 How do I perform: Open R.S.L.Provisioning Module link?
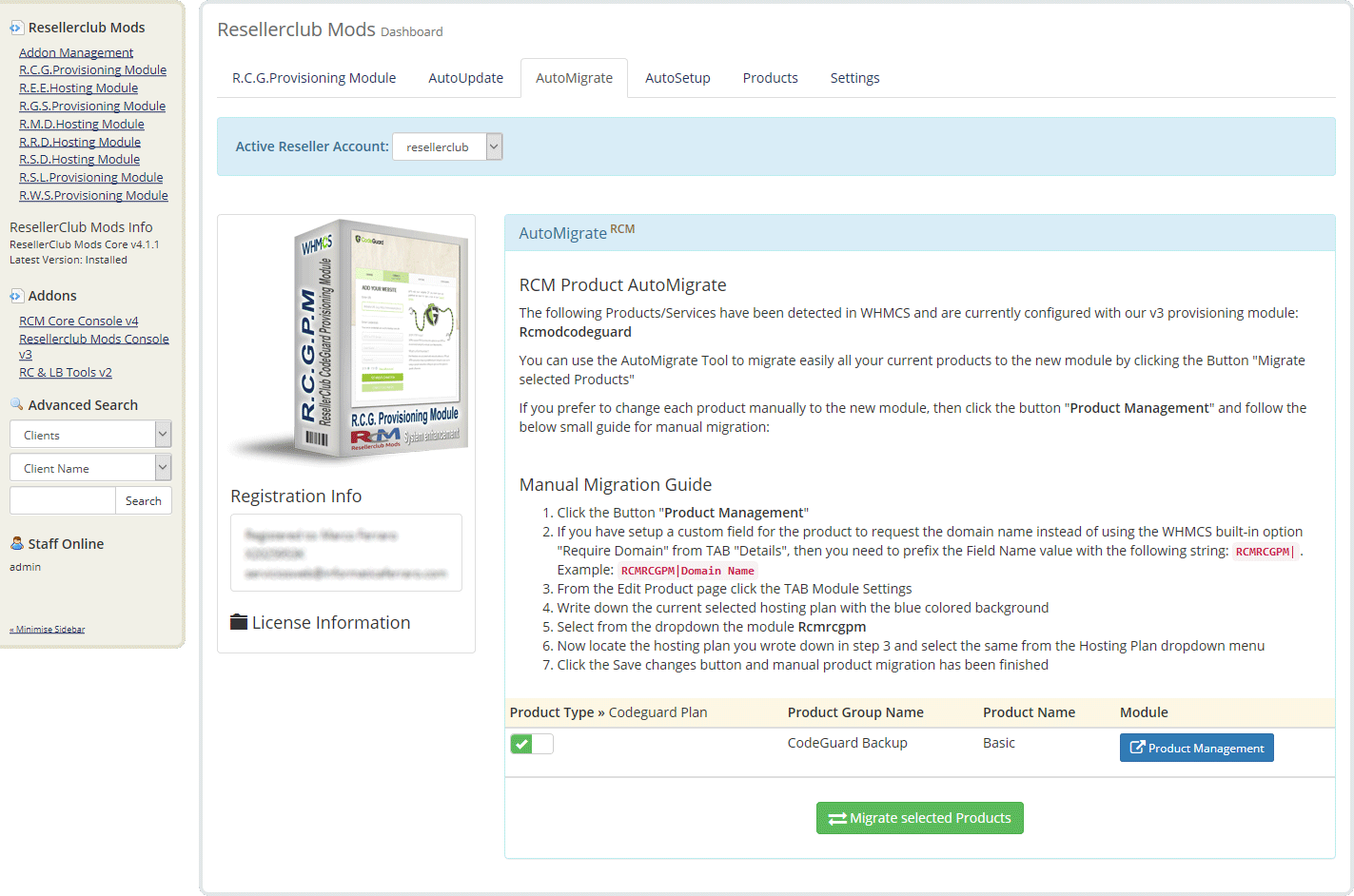click(90, 178)
